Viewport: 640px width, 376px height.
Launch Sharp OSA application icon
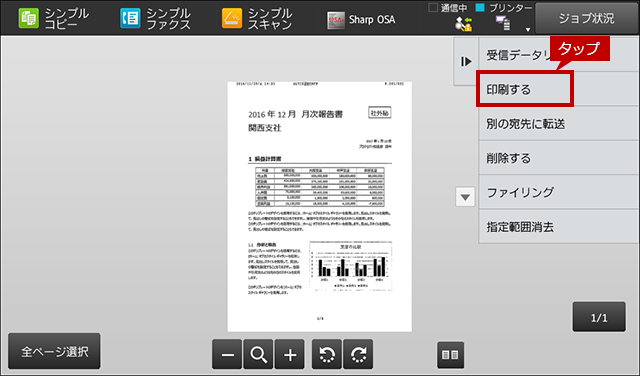(336, 20)
